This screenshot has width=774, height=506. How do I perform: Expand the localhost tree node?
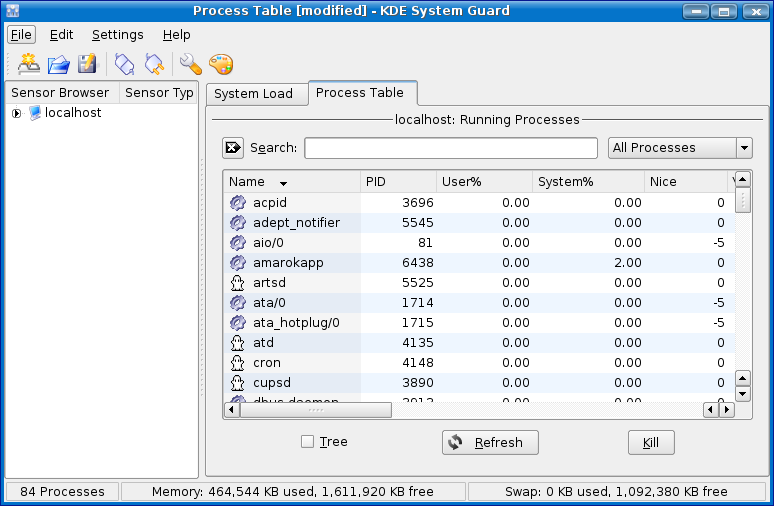(16, 114)
